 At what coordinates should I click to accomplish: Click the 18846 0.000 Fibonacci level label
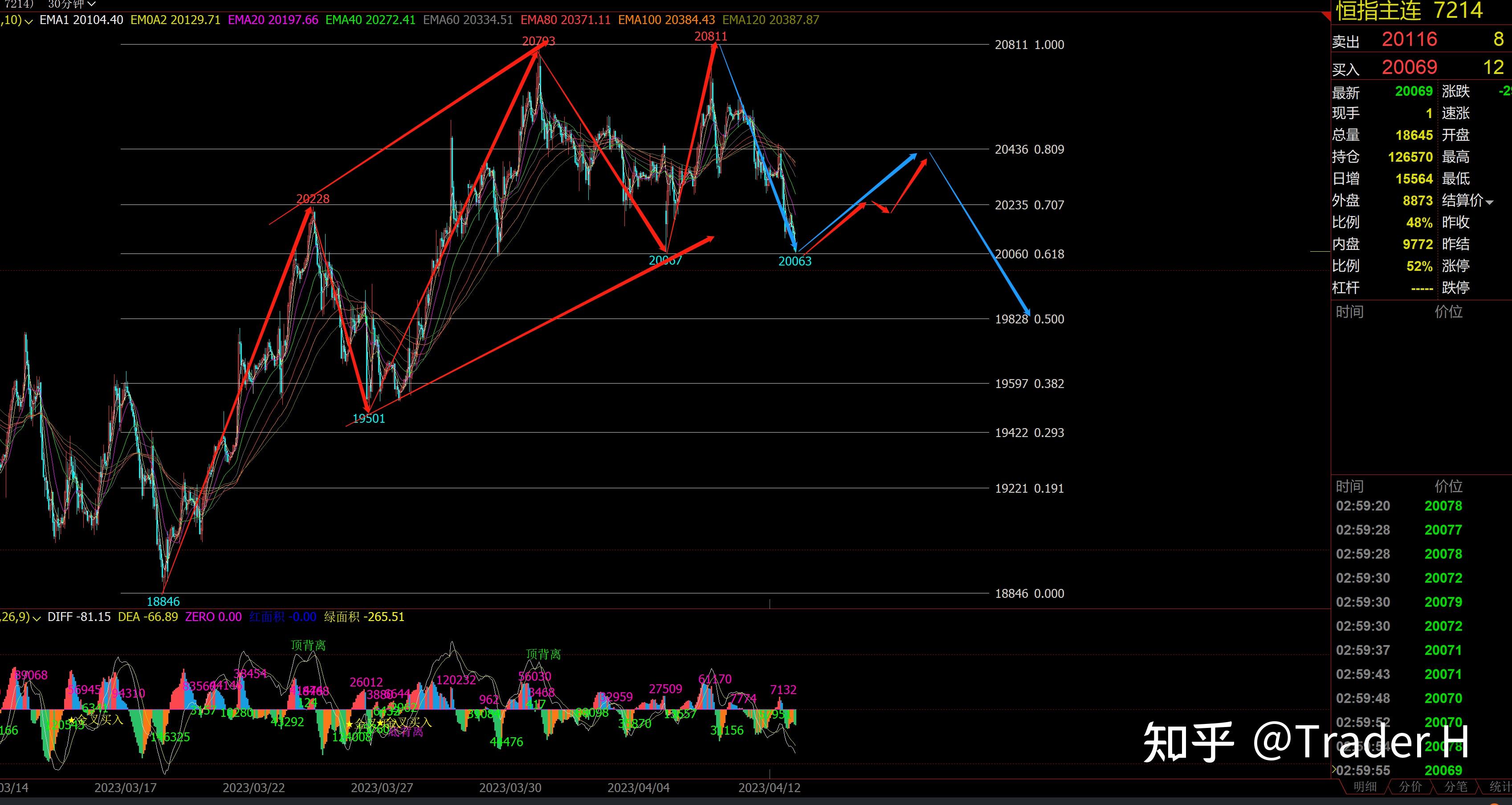pyautogui.click(x=1030, y=594)
